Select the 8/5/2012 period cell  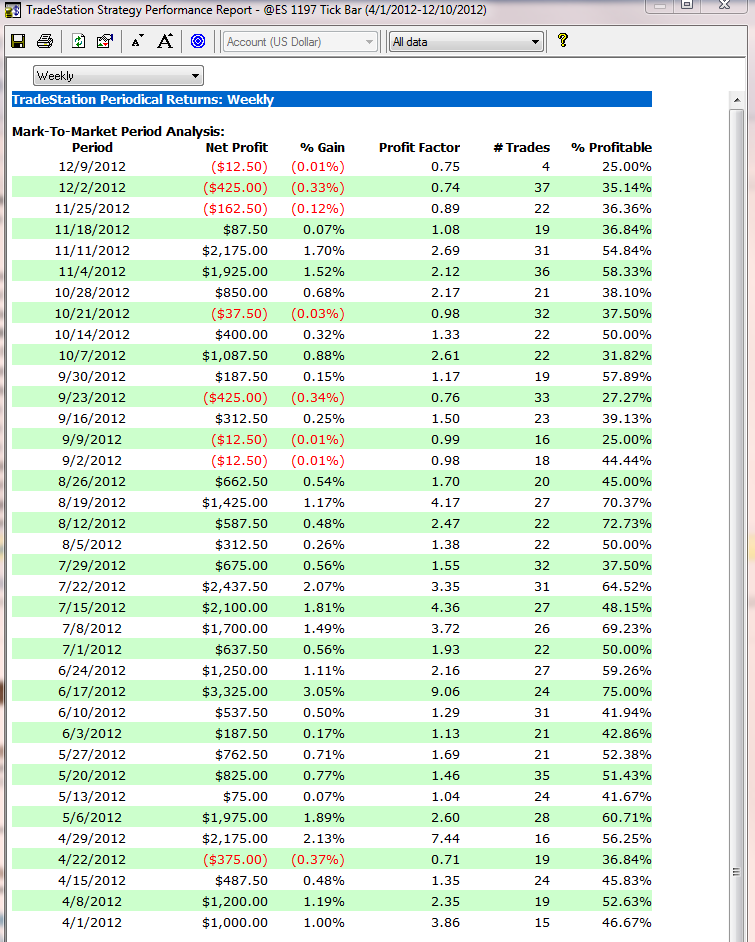[92, 545]
